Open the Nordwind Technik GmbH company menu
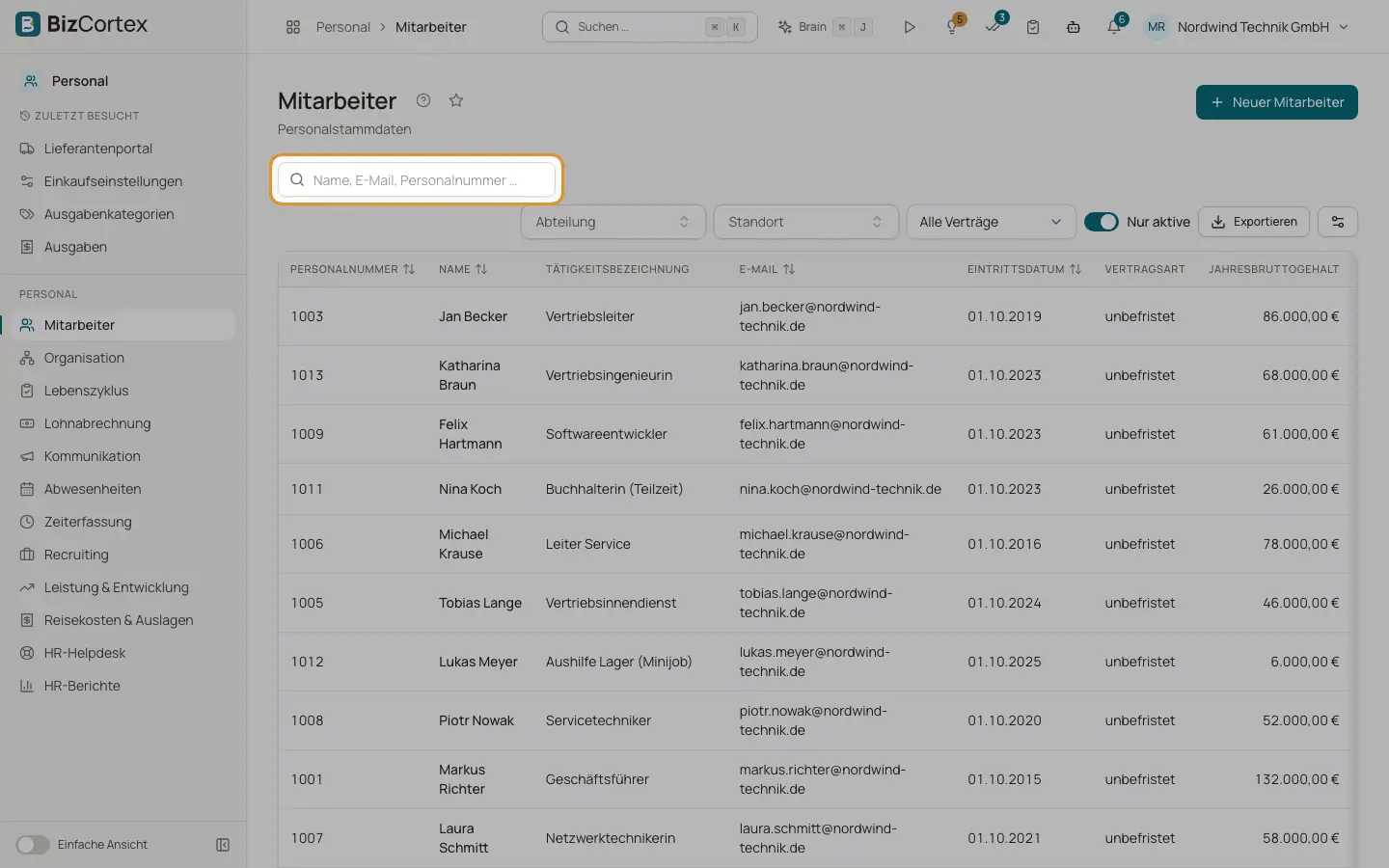The height and width of the screenshot is (868, 1389). pyautogui.click(x=1248, y=27)
